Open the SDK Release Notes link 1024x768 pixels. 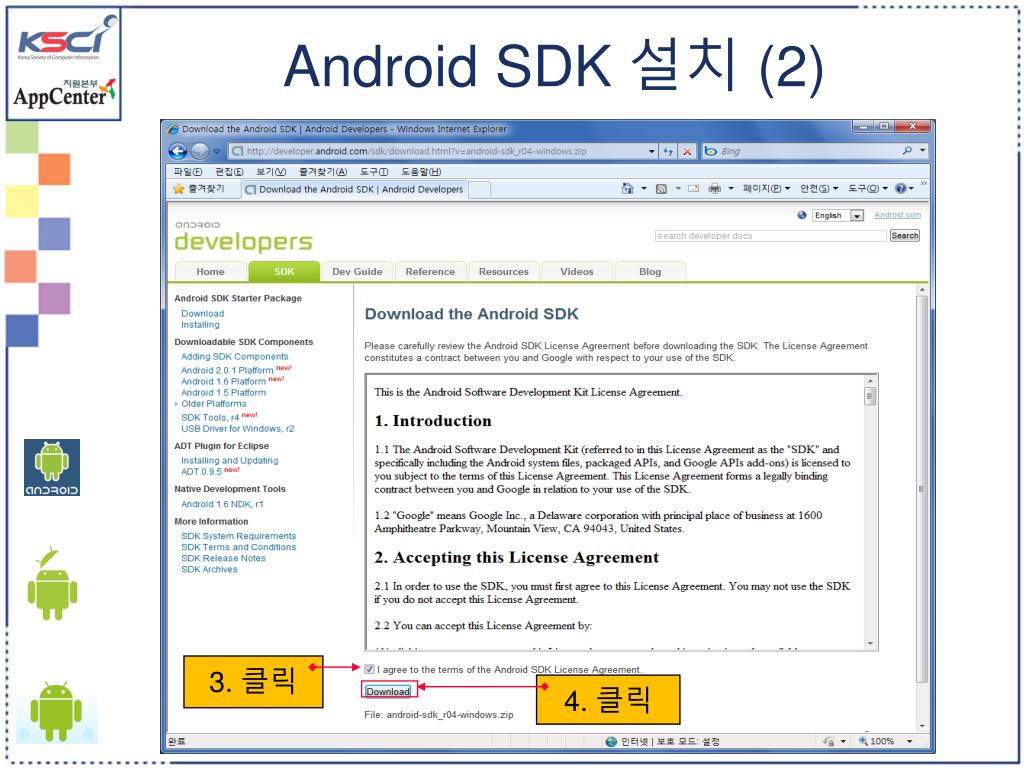223,558
